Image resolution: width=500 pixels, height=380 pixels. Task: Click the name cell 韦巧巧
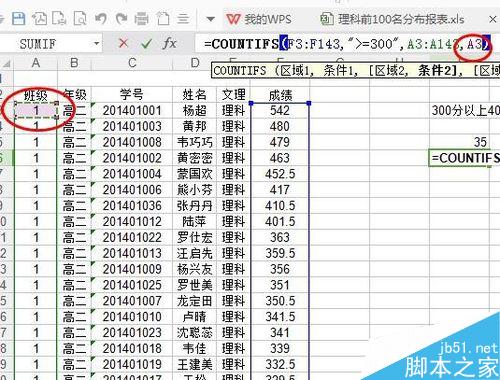(194, 142)
